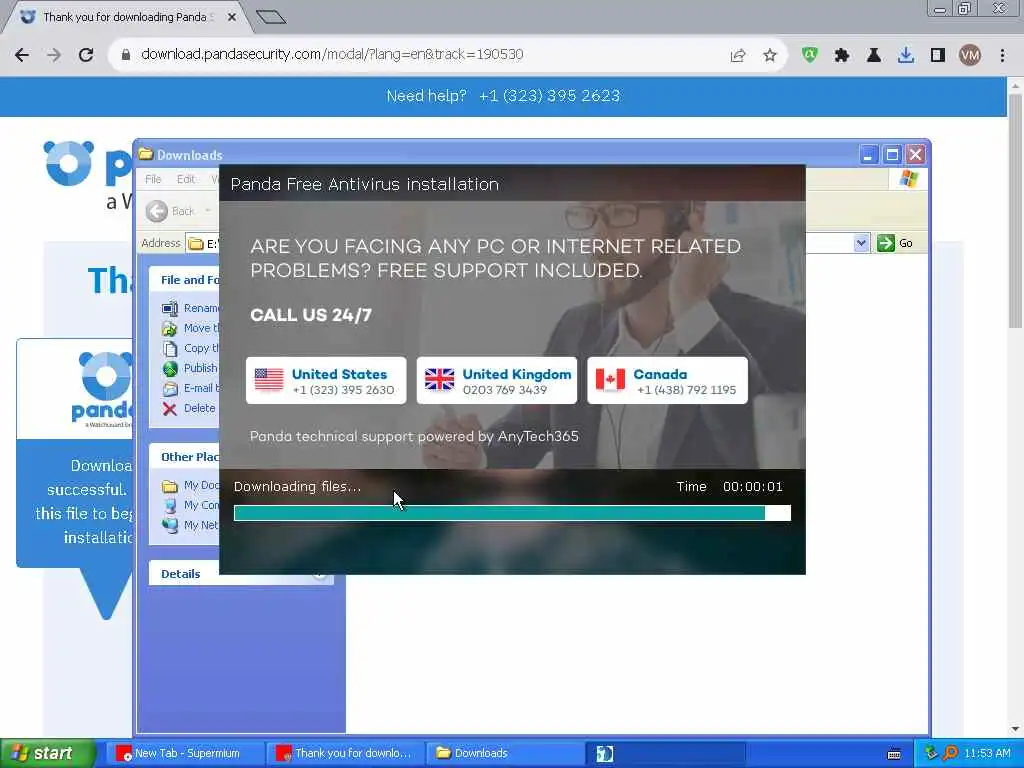Show browser downloads via download icon
1024x768 pixels.
(x=906, y=56)
